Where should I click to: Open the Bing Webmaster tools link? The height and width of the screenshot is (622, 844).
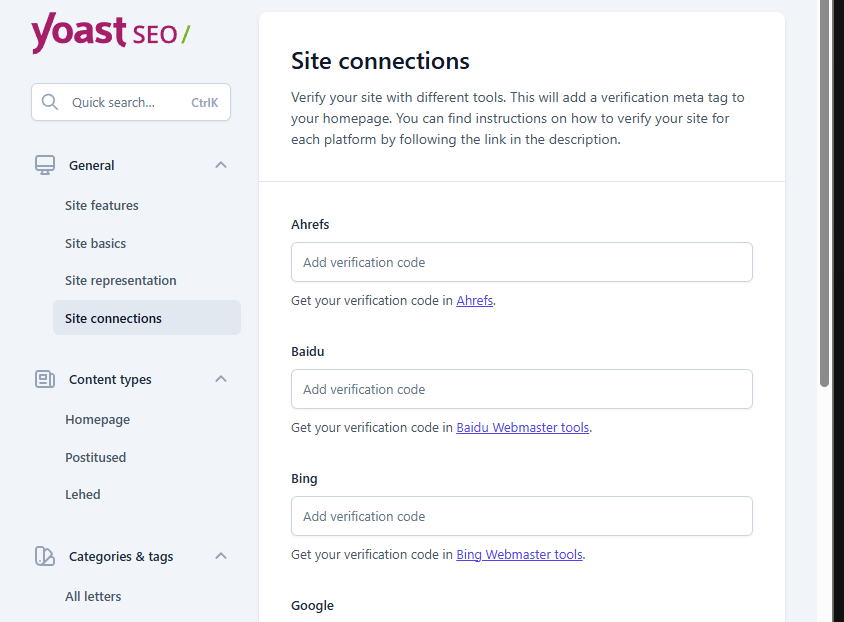[x=519, y=554]
